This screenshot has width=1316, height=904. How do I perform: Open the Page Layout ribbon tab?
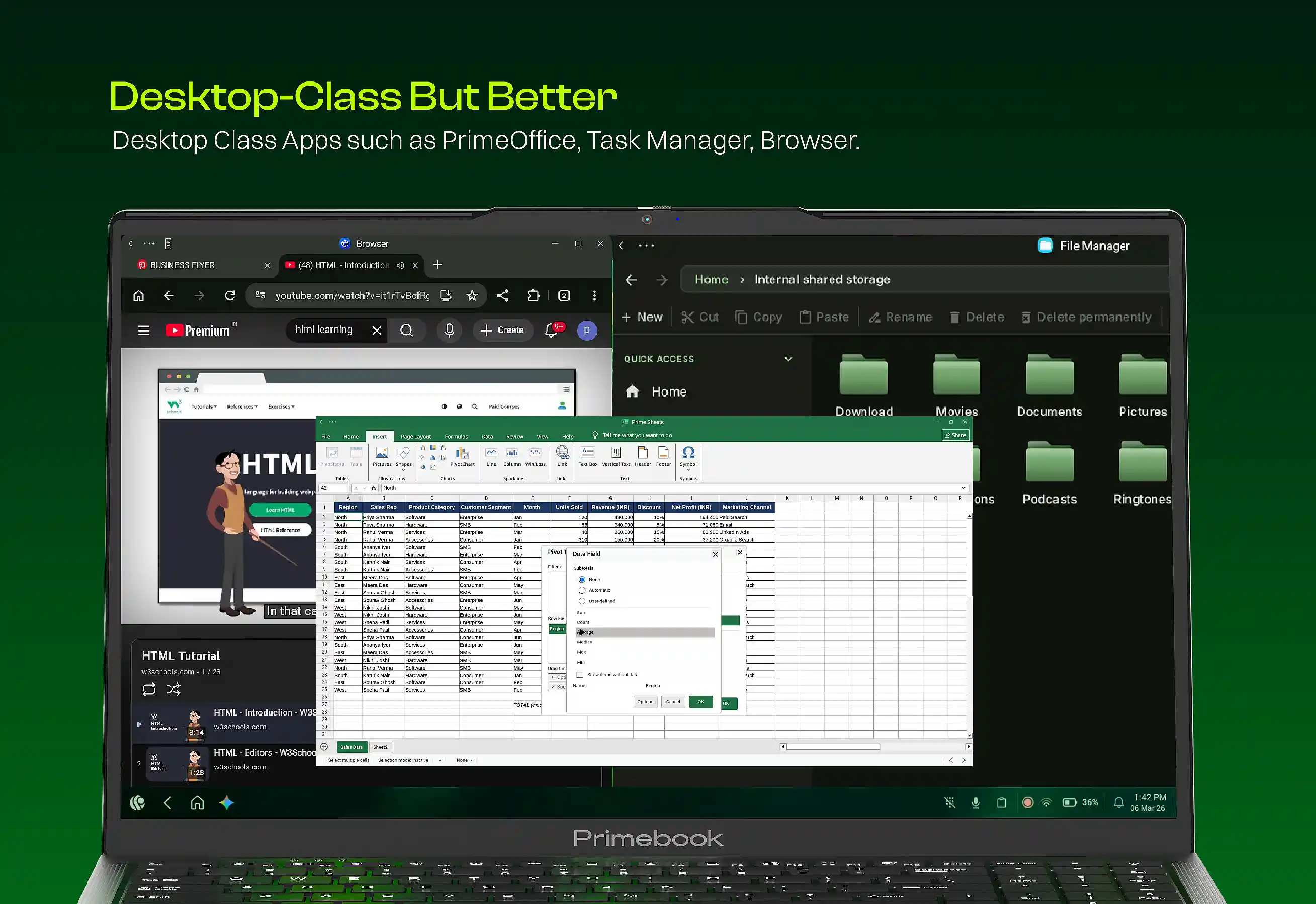(416, 437)
